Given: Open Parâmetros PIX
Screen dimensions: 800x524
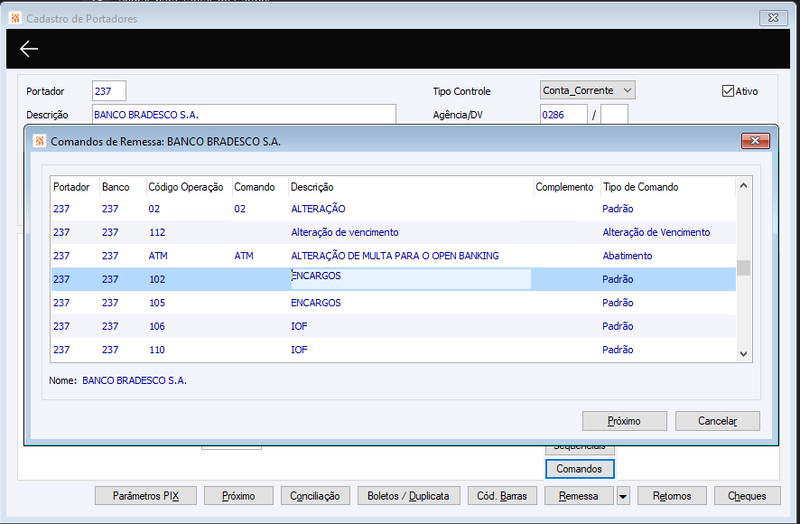Looking at the screenshot, I should pyautogui.click(x=145, y=496).
